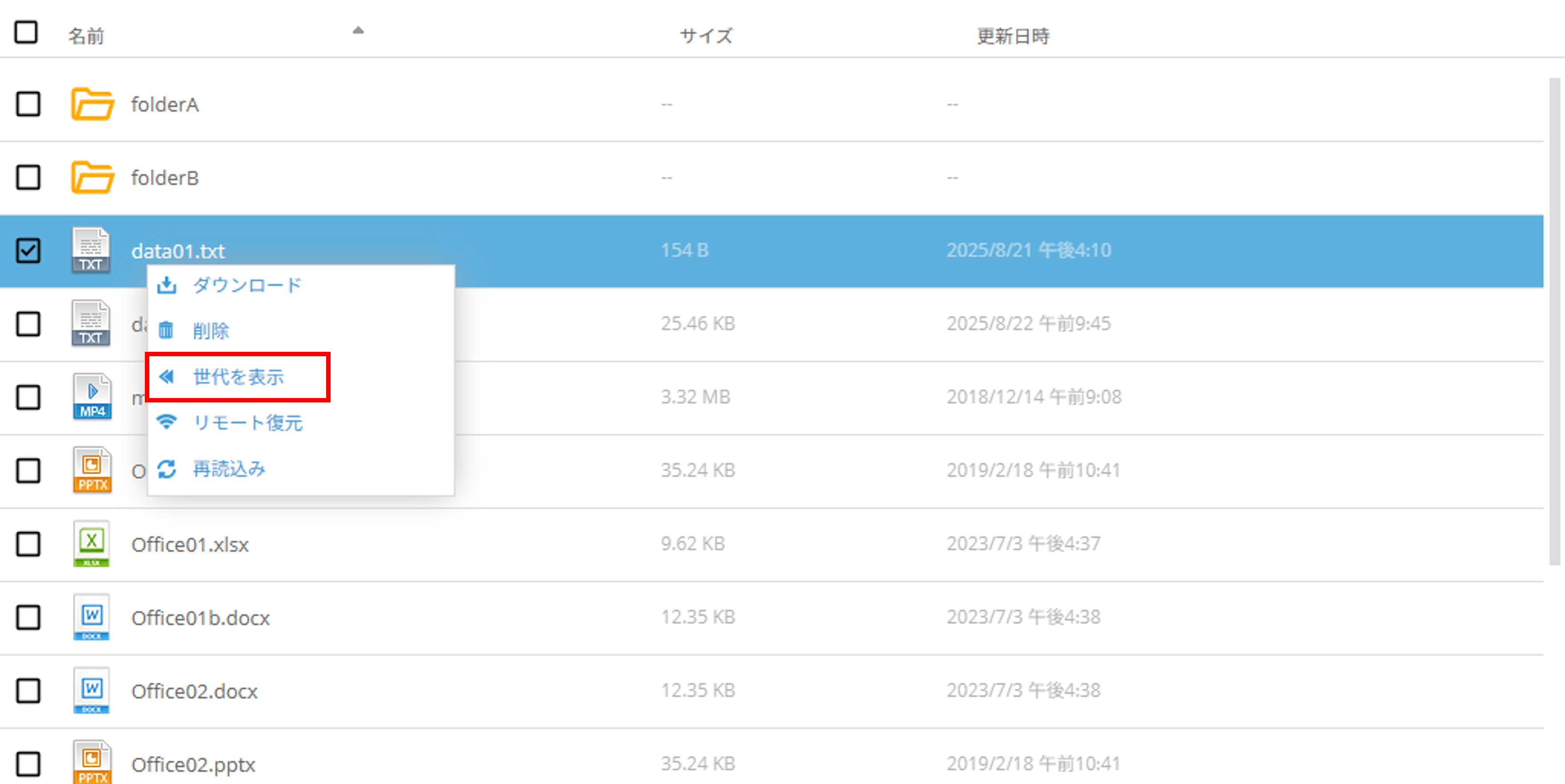Open the Office01b.docx file name
1565x784 pixels.
tap(200, 617)
